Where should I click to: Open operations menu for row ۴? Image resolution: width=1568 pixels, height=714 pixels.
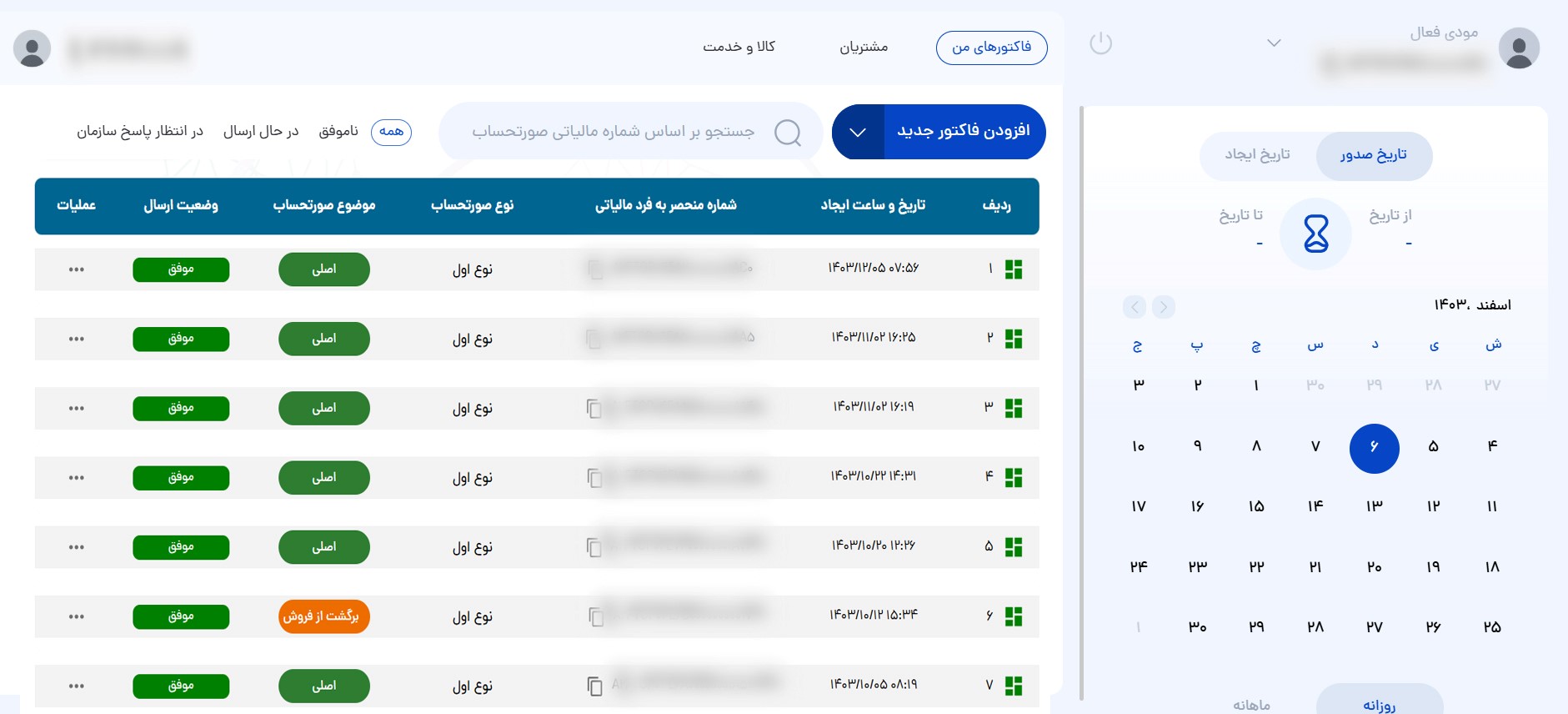coord(77,478)
